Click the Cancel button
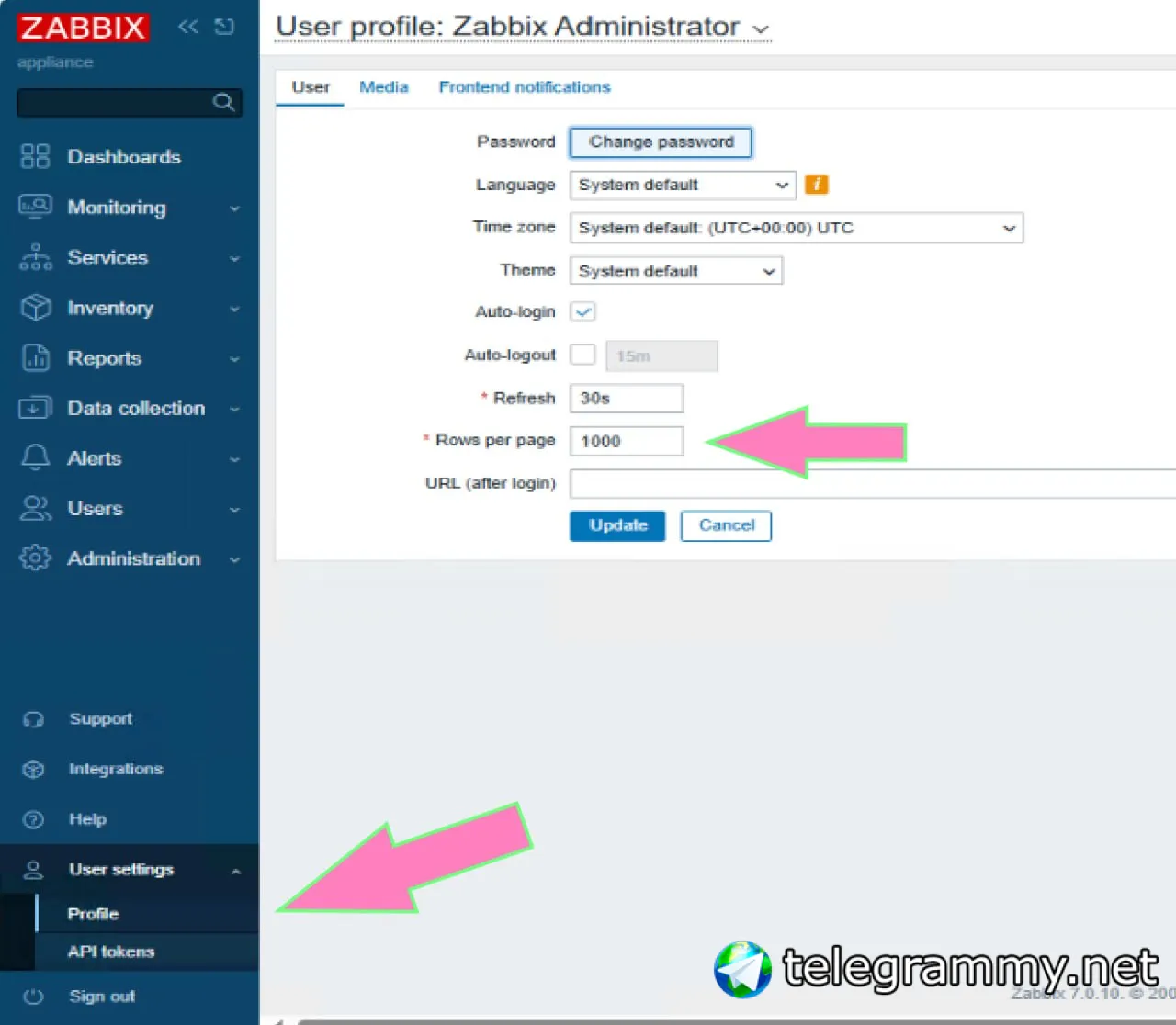This screenshot has width=1176, height=1025. pyautogui.click(x=726, y=526)
